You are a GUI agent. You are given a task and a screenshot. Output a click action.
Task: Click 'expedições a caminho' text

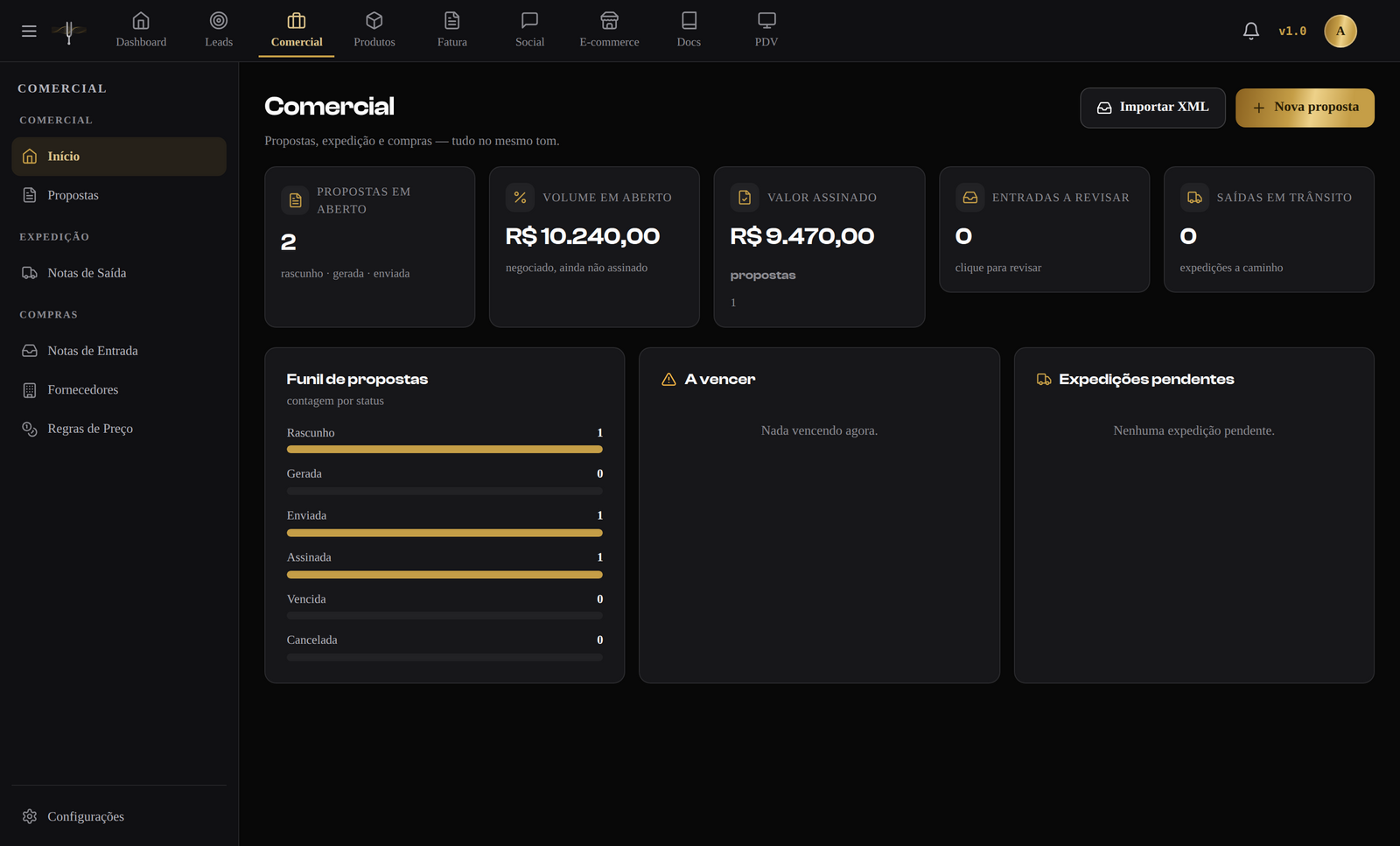point(1231,268)
